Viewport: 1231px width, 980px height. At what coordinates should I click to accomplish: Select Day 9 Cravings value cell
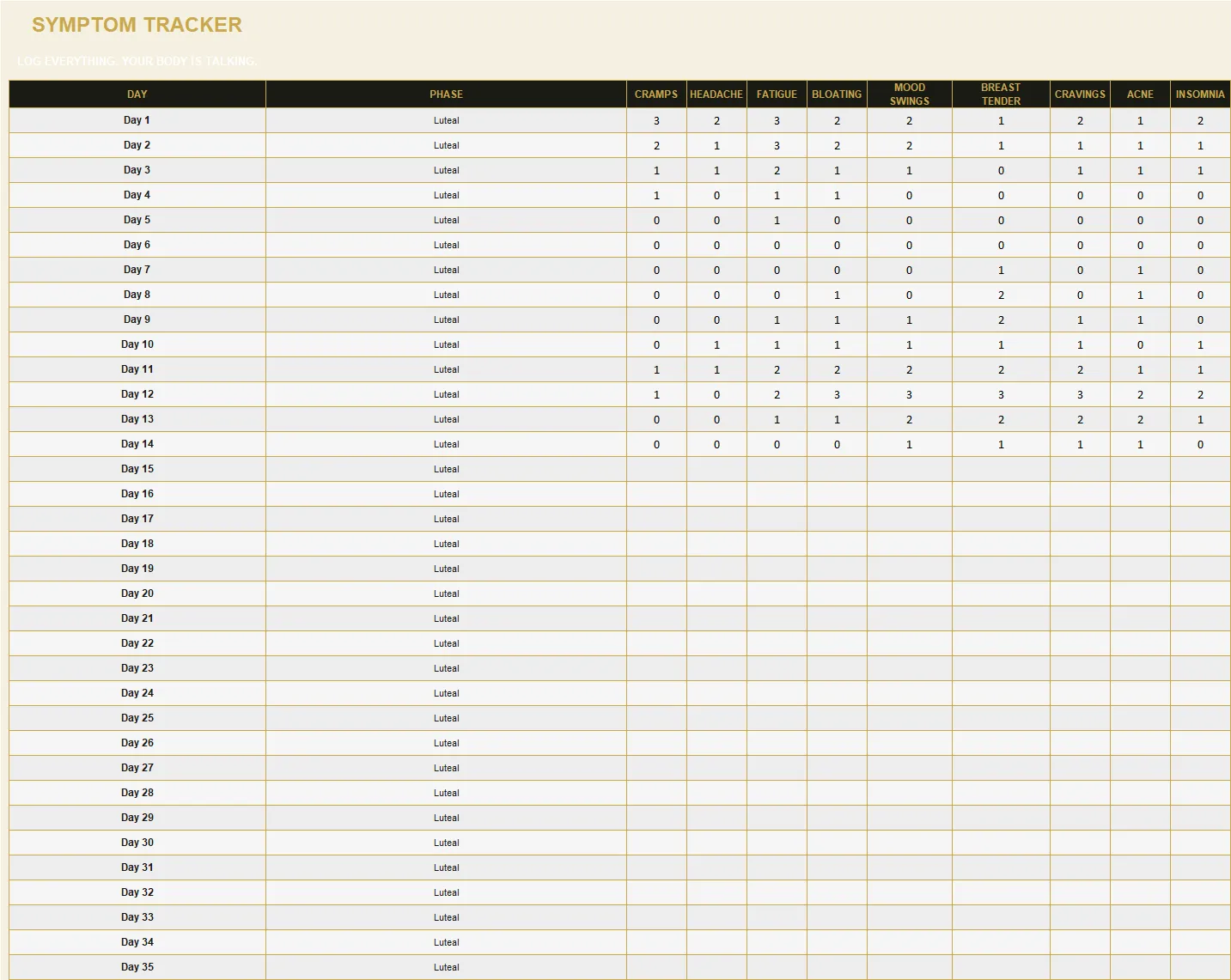click(x=1080, y=320)
